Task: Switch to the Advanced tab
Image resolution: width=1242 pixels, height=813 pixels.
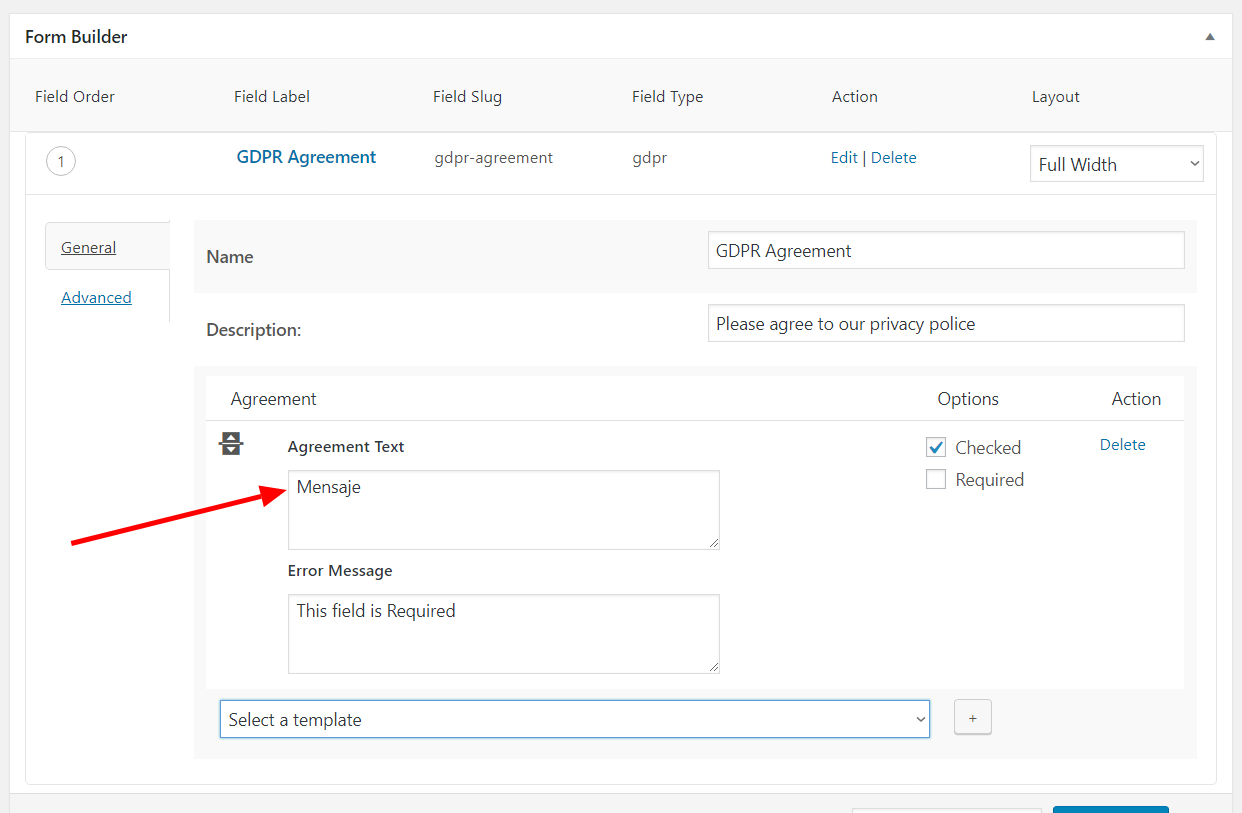Action: point(96,297)
